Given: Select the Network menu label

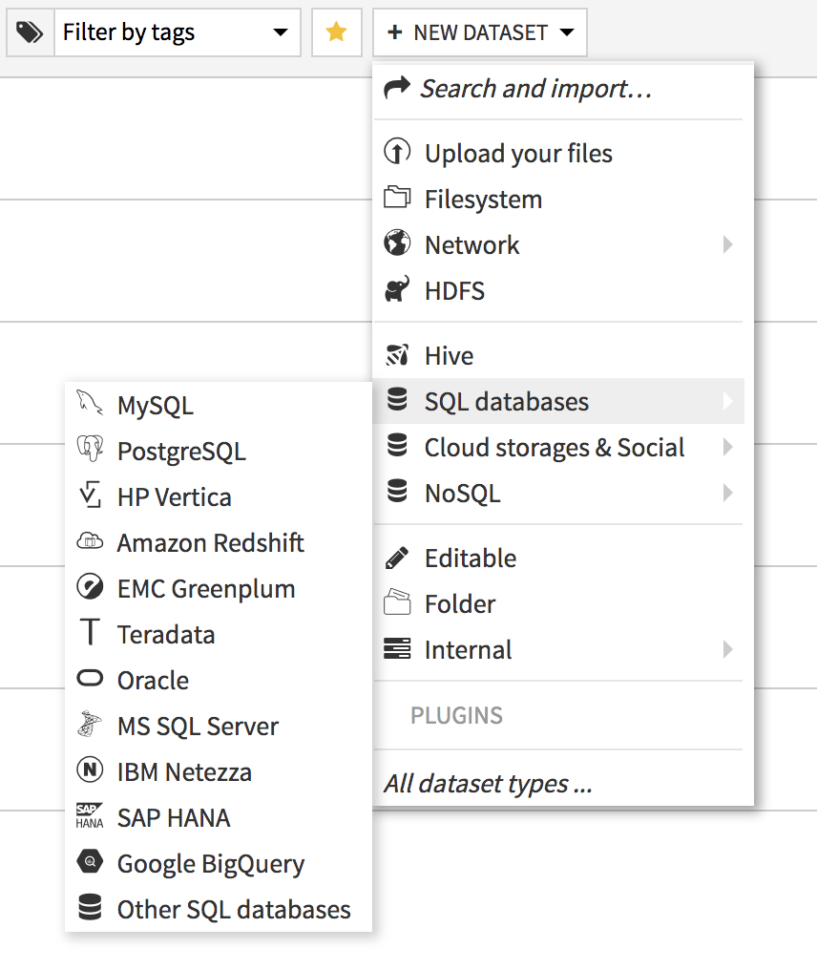Looking at the screenshot, I should 472,245.
